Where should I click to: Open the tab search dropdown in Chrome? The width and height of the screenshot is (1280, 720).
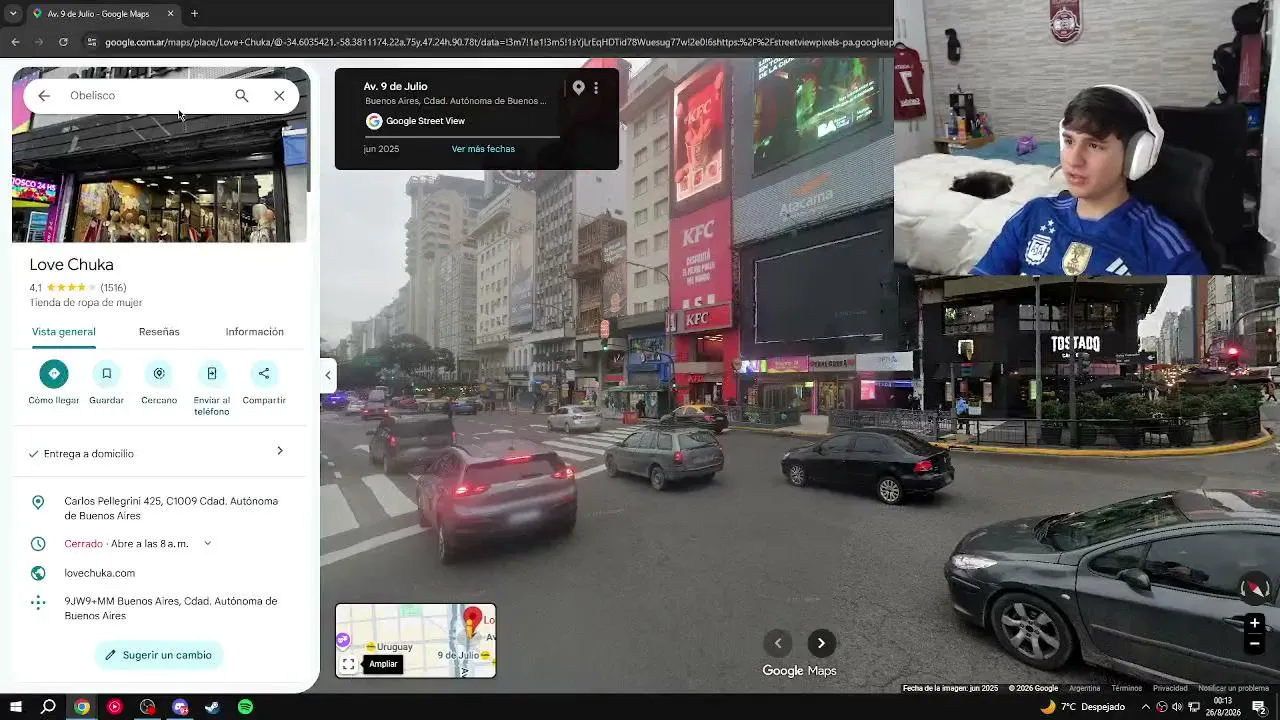(13, 14)
